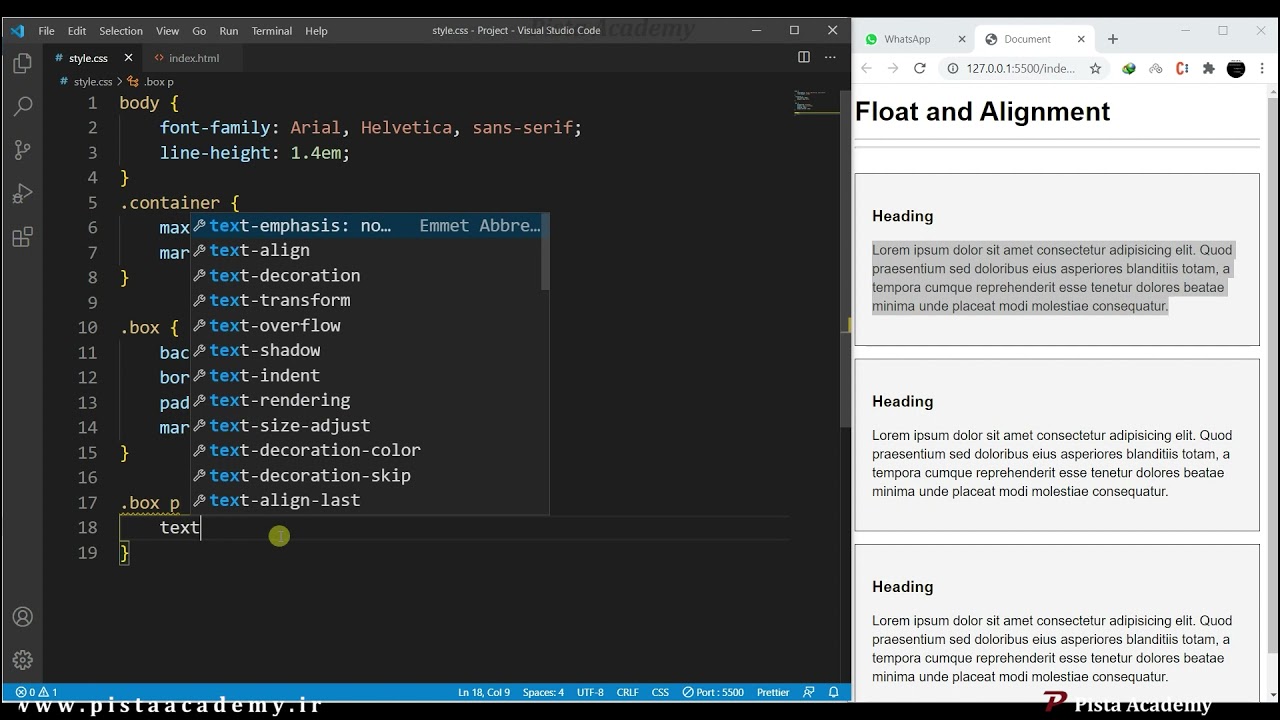The height and width of the screenshot is (720, 1280).
Task: Click the feedback icon in status bar
Action: (x=809, y=692)
